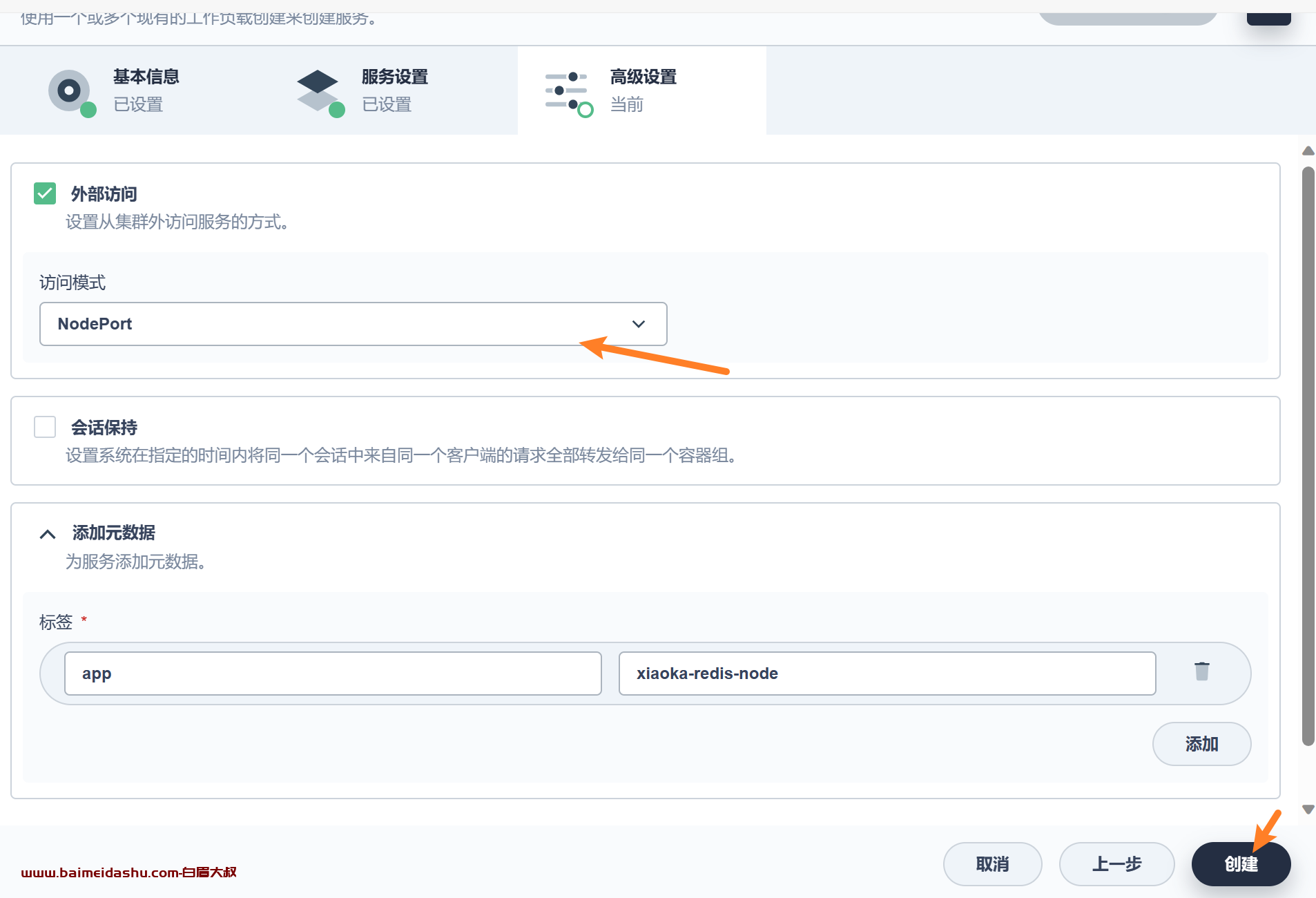The height and width of the screenshot is (898, 1316).
Task: Focus the label value field xiaoka-redis-node
Action: pos(887,673)
